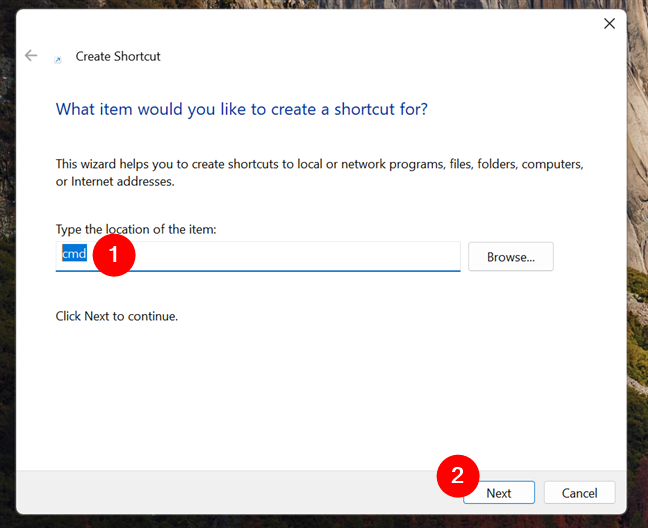Click the back arrow icon
The image size is (648, 528).
pyautogui.click(x=31, y=55)
